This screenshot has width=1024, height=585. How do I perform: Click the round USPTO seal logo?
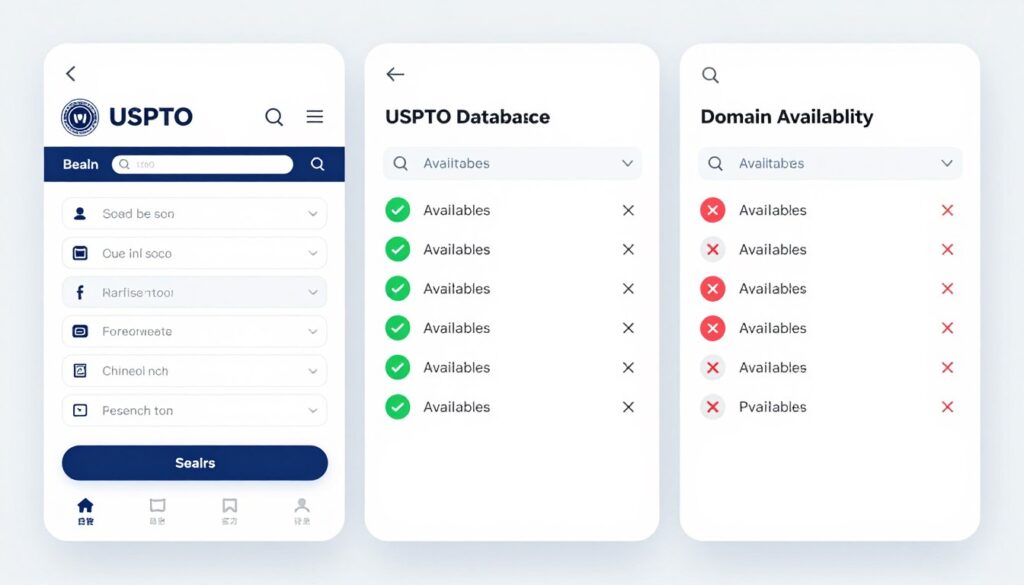click(x=80, y=118)
